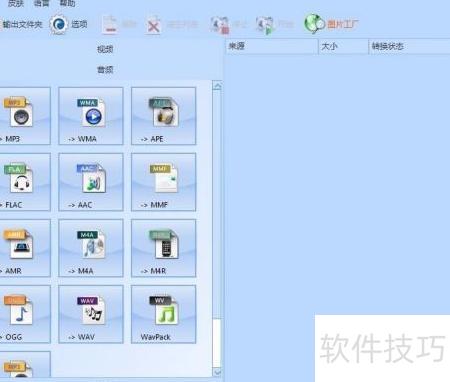Click the red X clear list button
Image resolution: width=450 pixels, height=382 pixels.
153,25
